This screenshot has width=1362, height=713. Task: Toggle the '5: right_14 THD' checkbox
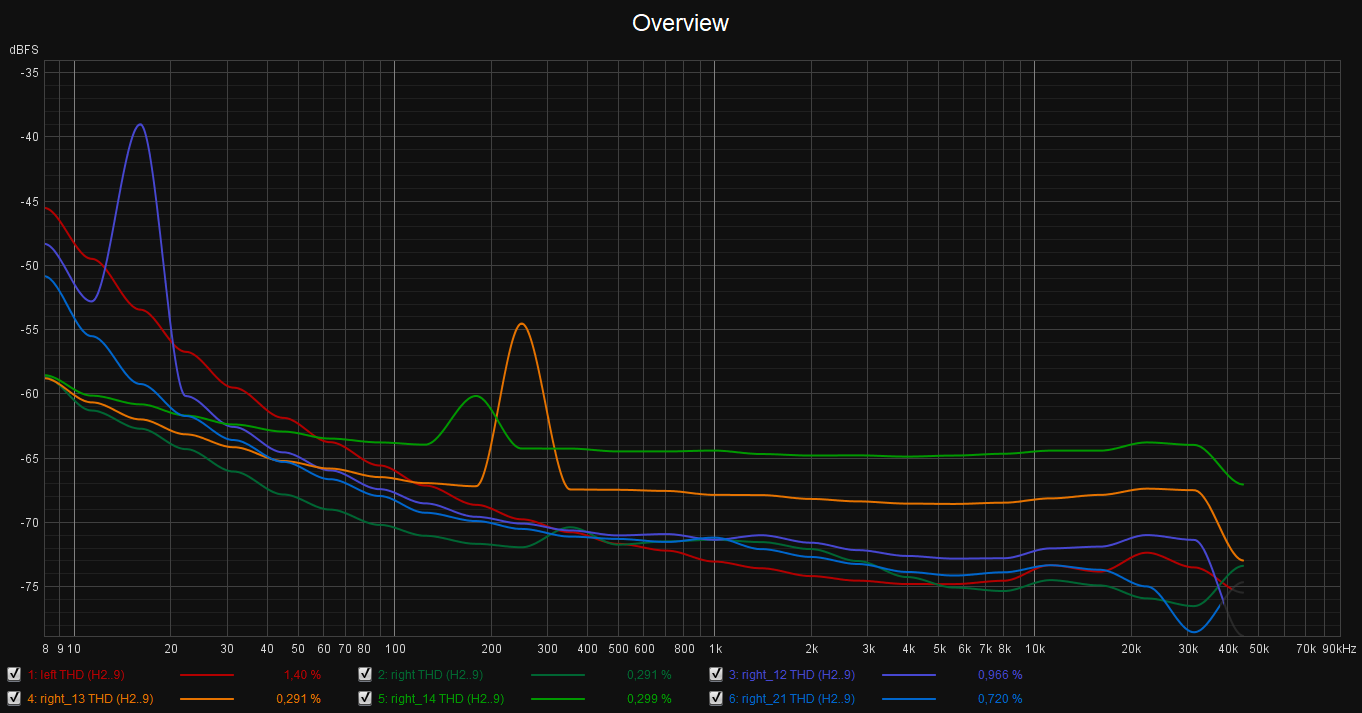point(365,698)
